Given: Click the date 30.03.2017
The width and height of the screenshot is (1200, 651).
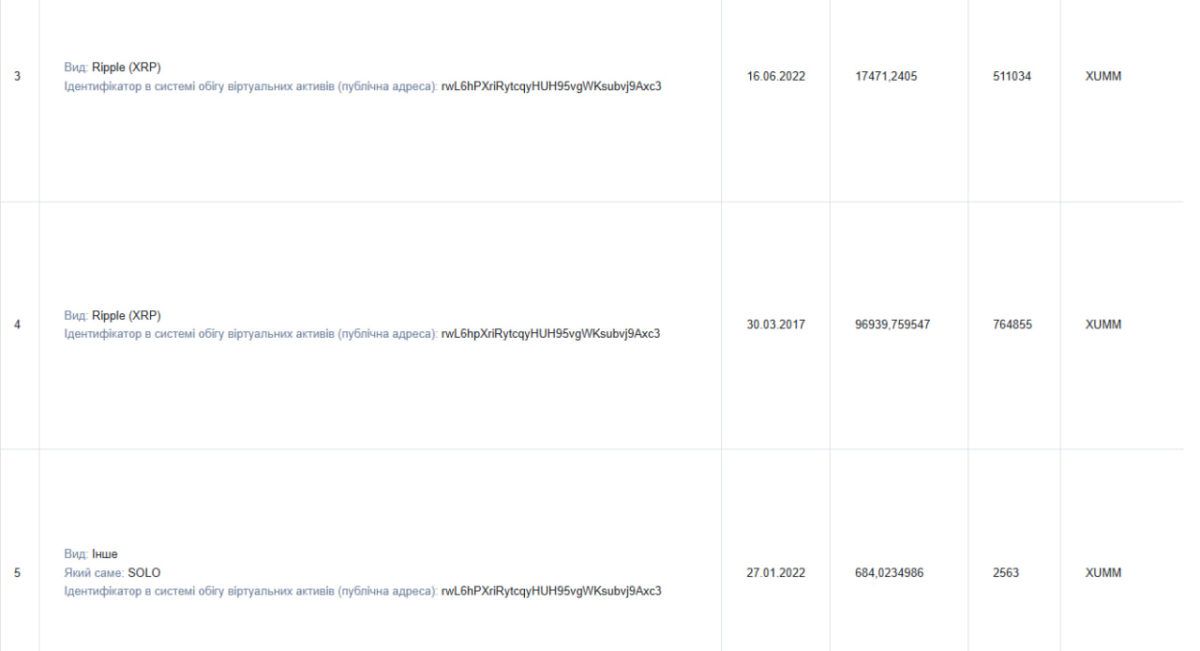Looking at the screenshot, I should point(775,325).
